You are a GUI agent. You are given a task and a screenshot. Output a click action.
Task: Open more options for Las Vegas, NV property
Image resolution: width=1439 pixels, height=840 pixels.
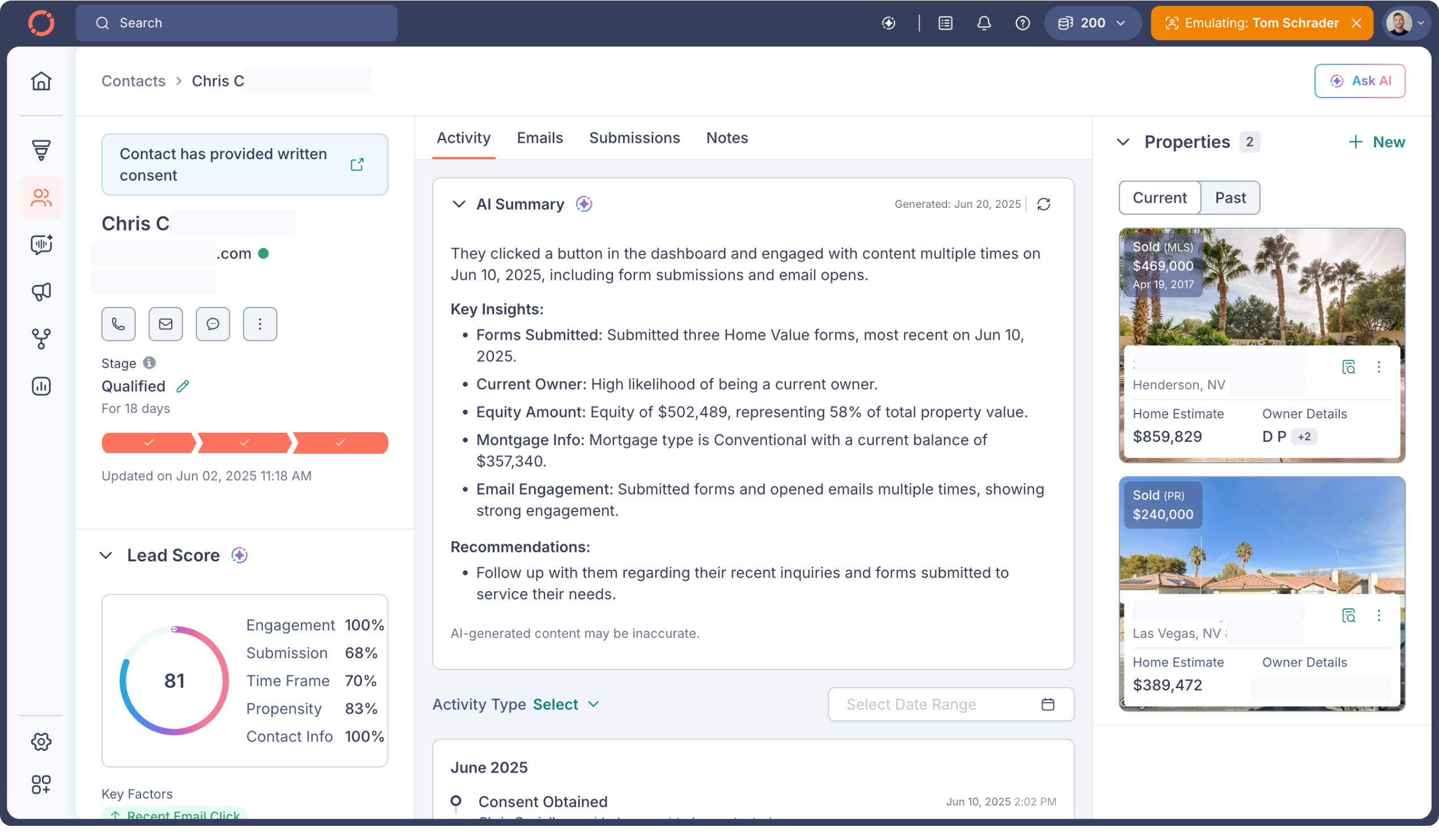point(1378,616)
